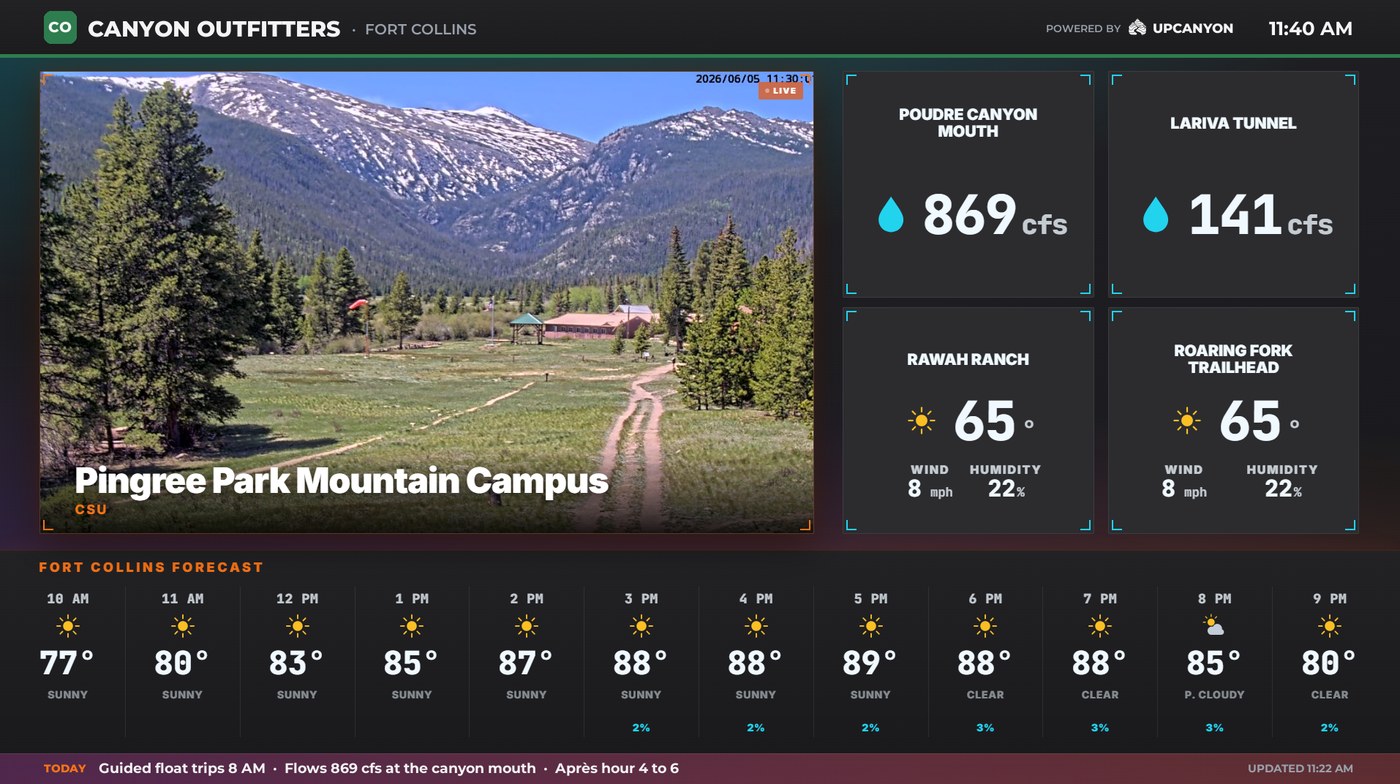The height and width of the screenshot is (784, 1400).
Task: Click the water drop icon for Poudre Canyon Mouth
Action: (890, 214)
